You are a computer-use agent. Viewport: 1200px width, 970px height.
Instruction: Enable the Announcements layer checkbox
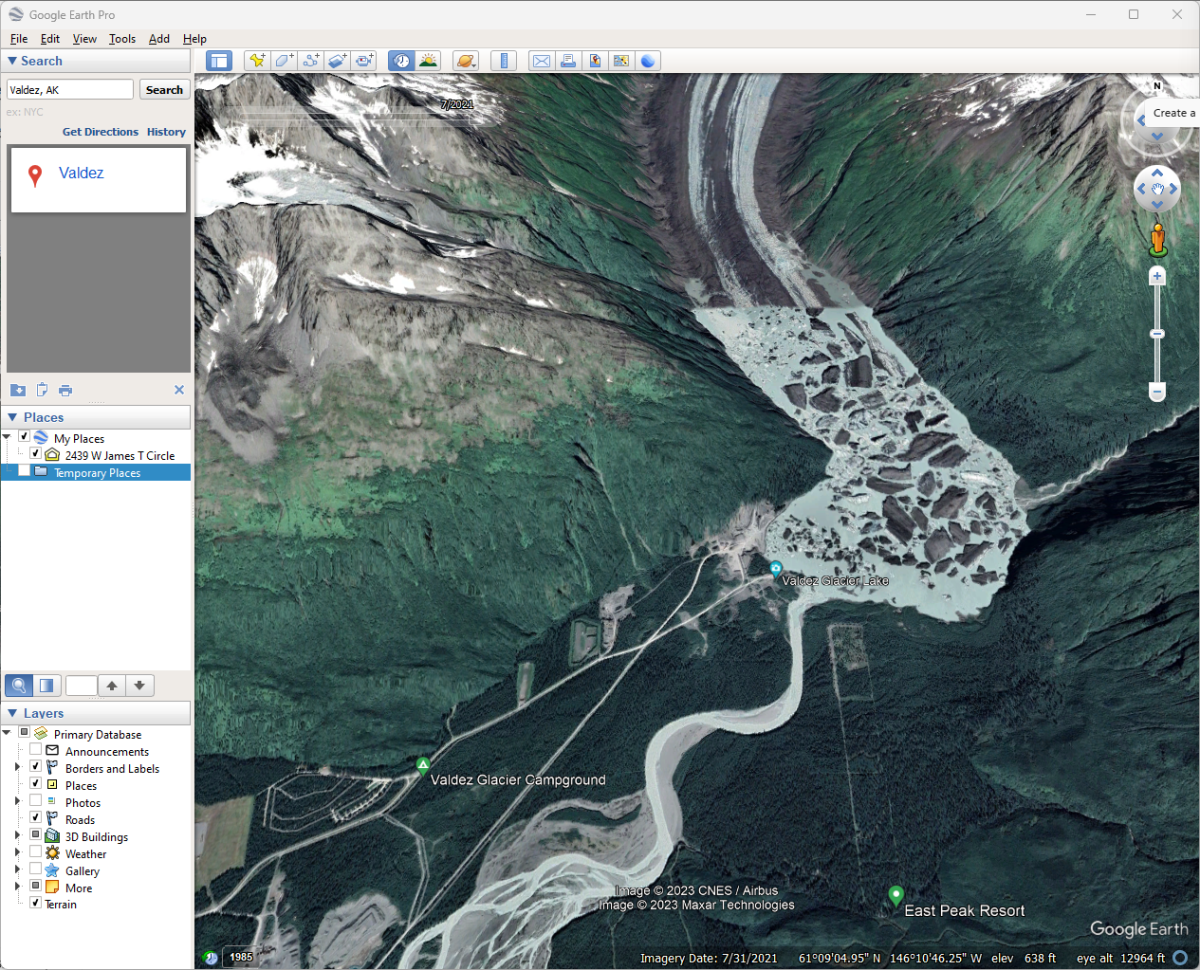(x=36, y=751)
